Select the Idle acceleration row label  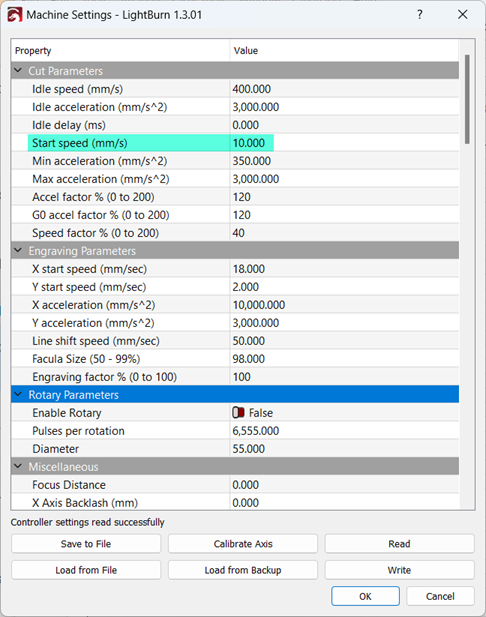(x=100, y=107)
